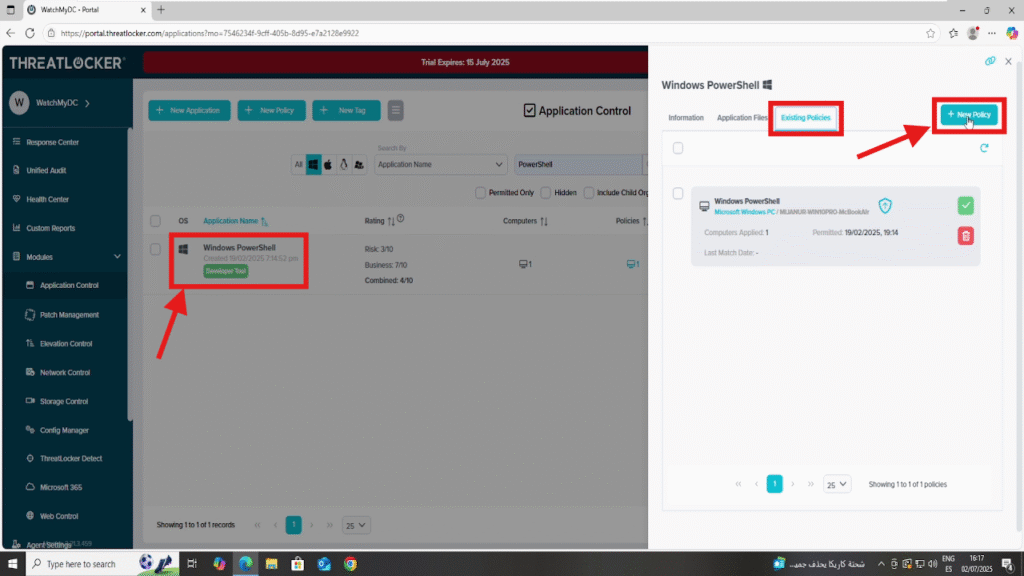
Task: Open Patch Management module
Action: 69,315
